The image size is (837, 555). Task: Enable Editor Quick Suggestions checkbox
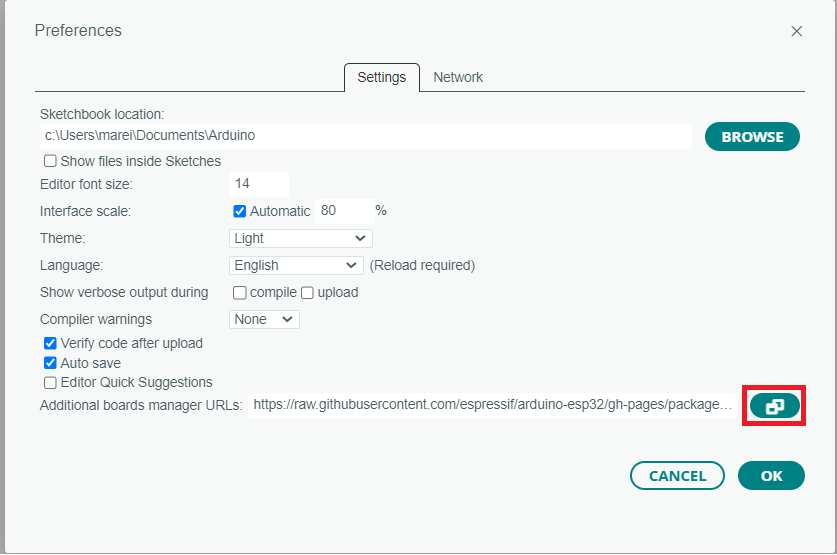[x=50, y=383]
